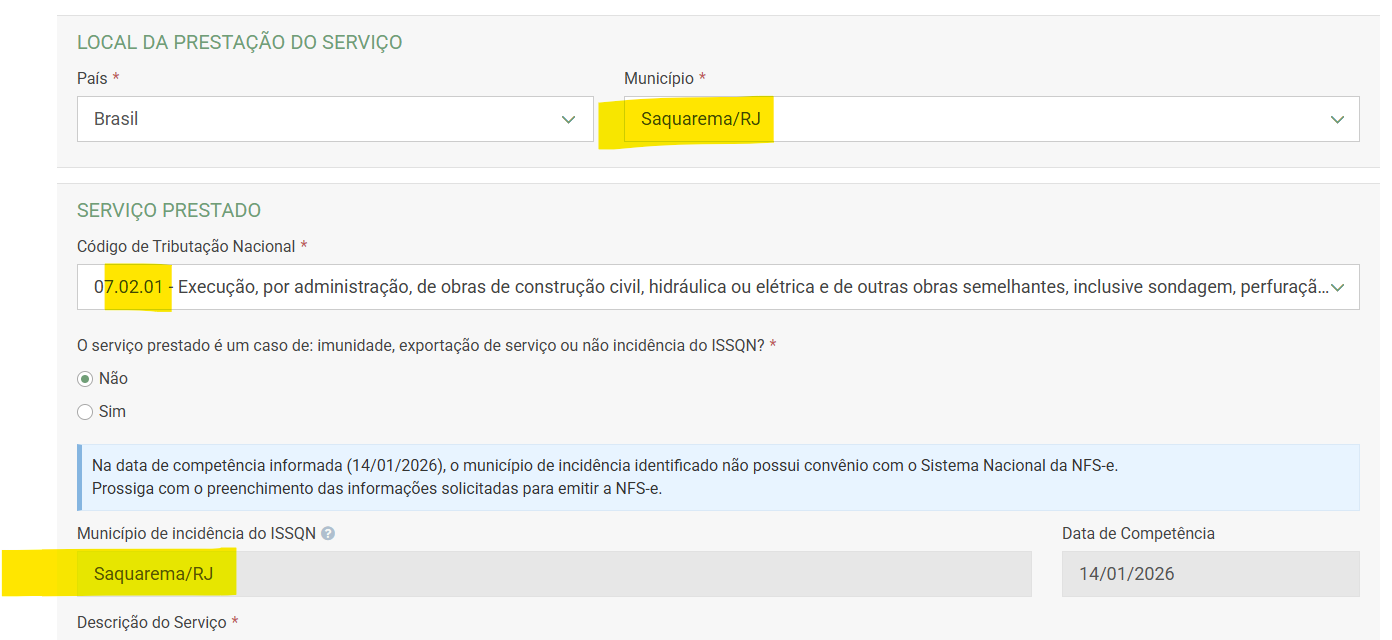The width and height of the screenshot is (1392, 640).
Task: Click the Descrição do Serviço label
Action: [152, 622]
